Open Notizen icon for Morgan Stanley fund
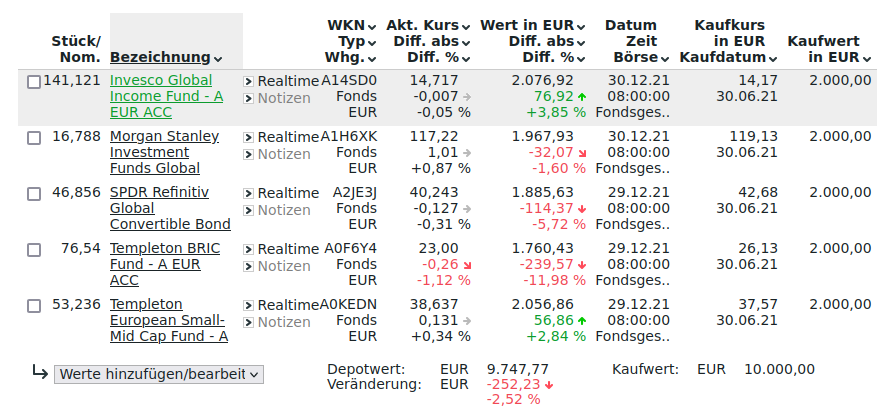This screenshot has height=415, width=877. click(249, 154)
